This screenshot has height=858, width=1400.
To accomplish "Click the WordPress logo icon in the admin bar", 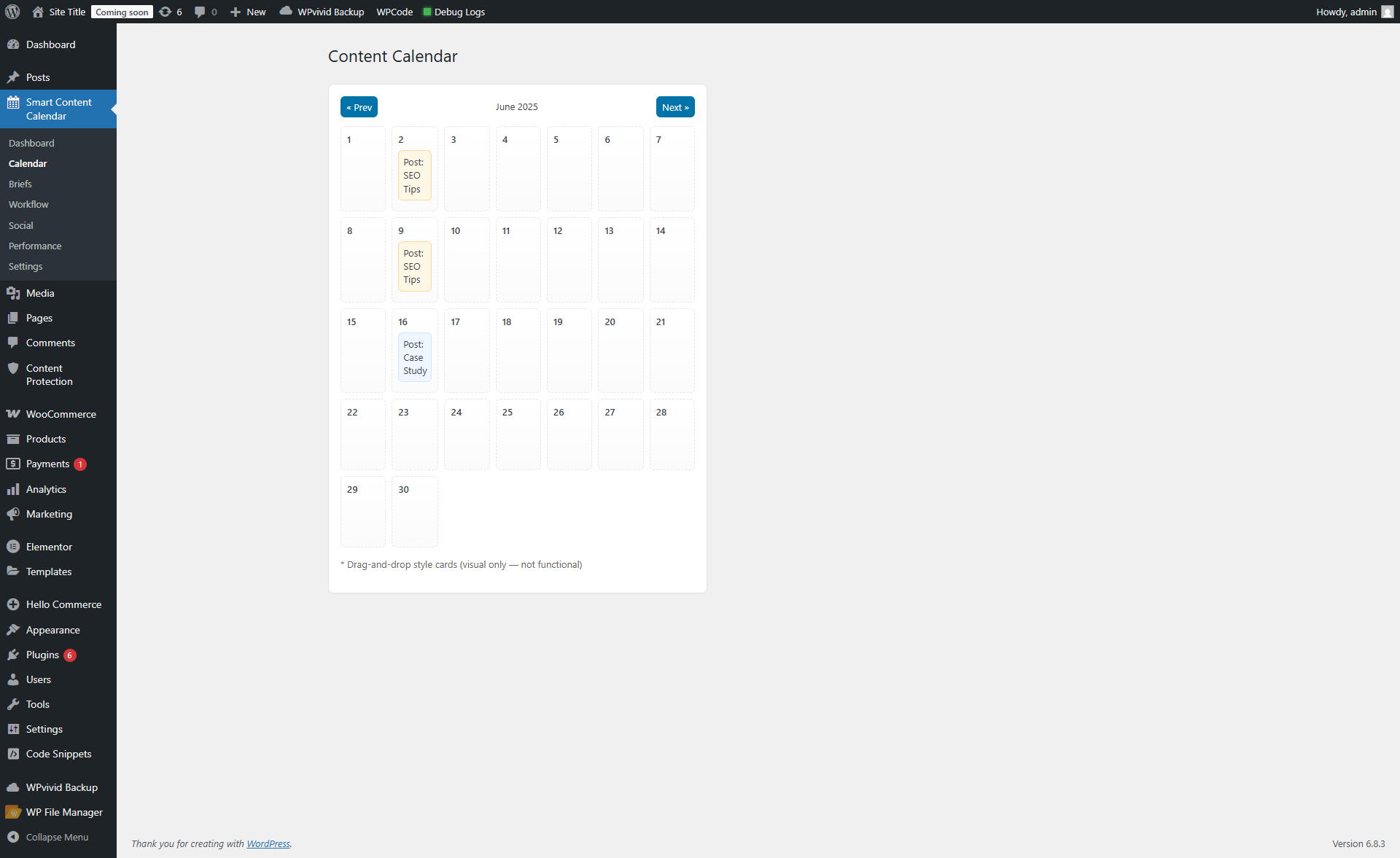I will tap(12, 12).
